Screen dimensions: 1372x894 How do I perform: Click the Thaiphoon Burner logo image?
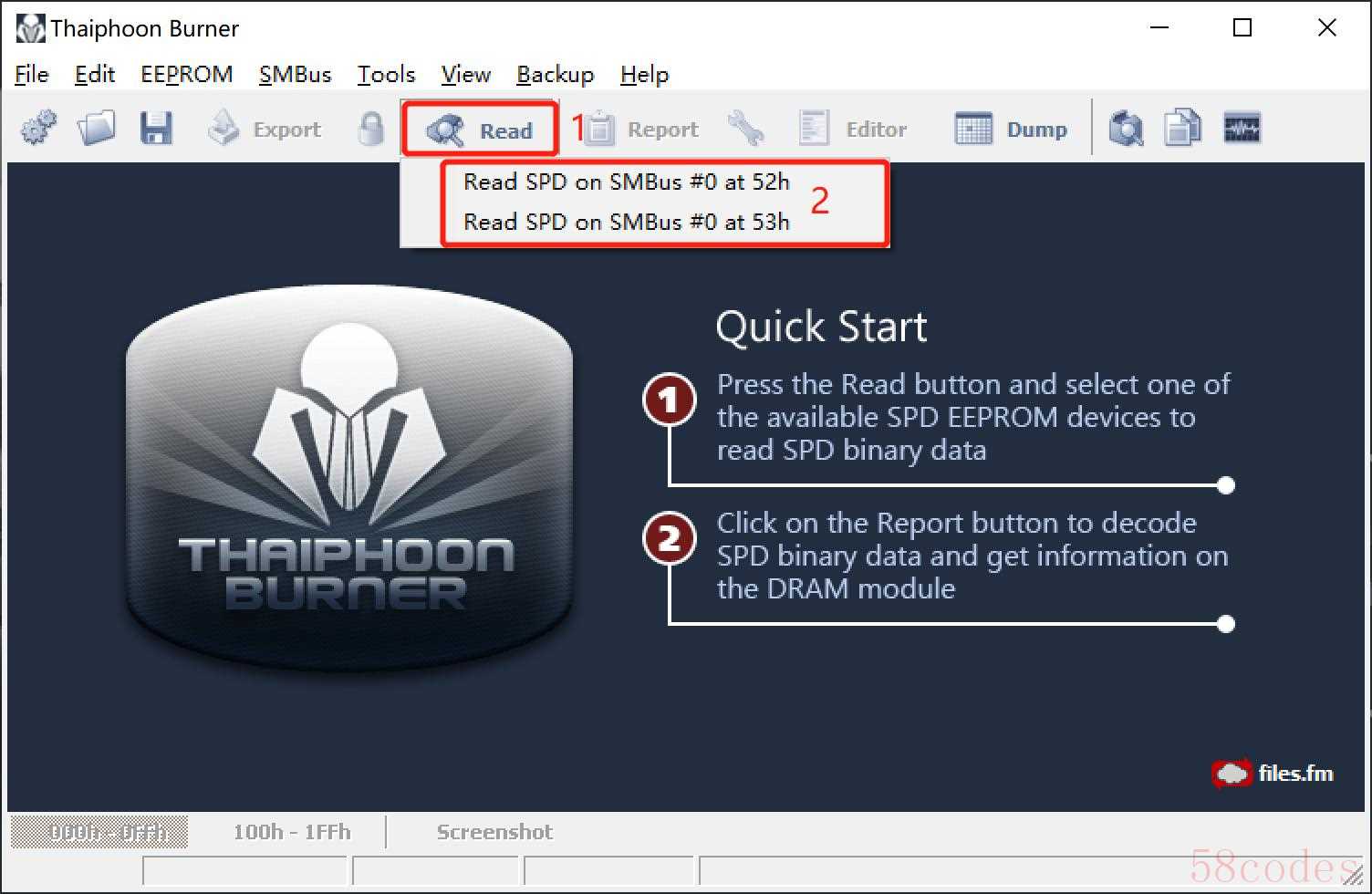pos(349,481)
